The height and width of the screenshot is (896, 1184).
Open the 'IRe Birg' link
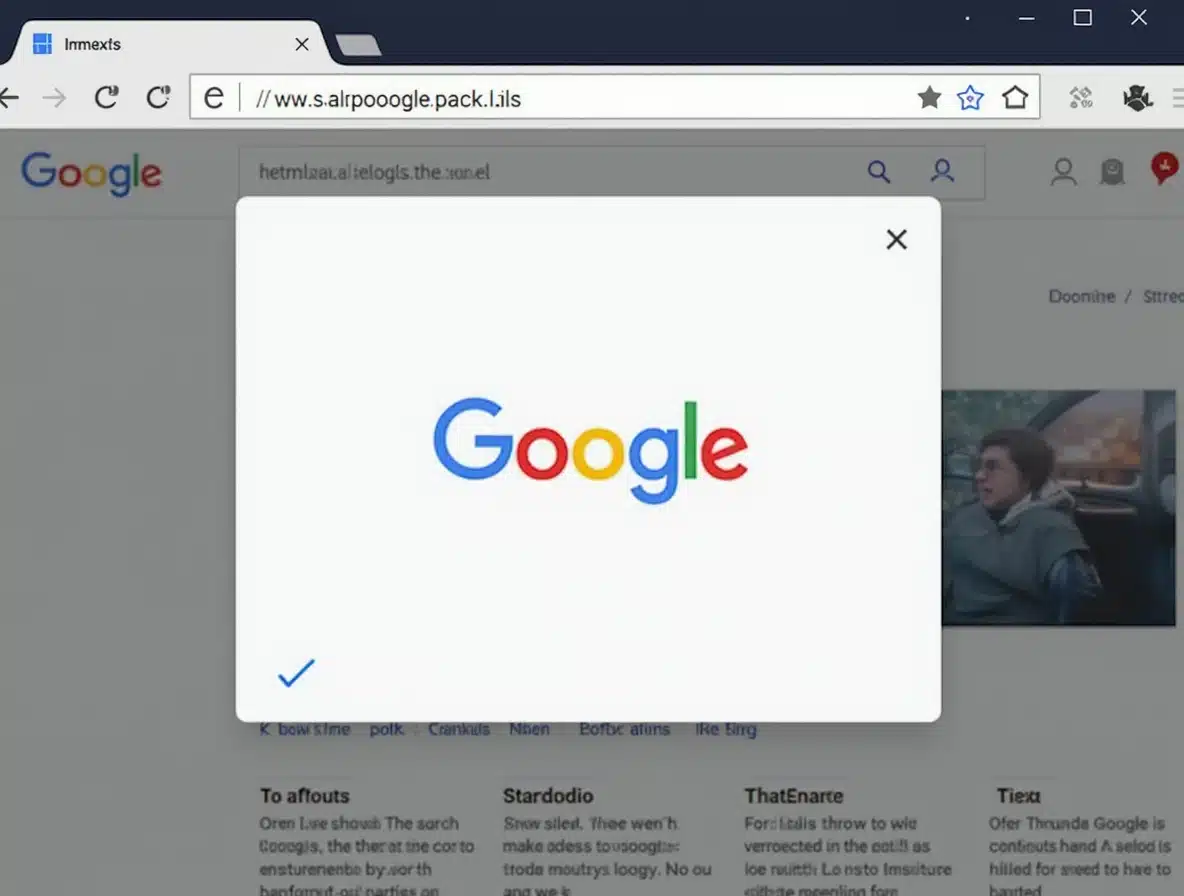tap(726, 729)
